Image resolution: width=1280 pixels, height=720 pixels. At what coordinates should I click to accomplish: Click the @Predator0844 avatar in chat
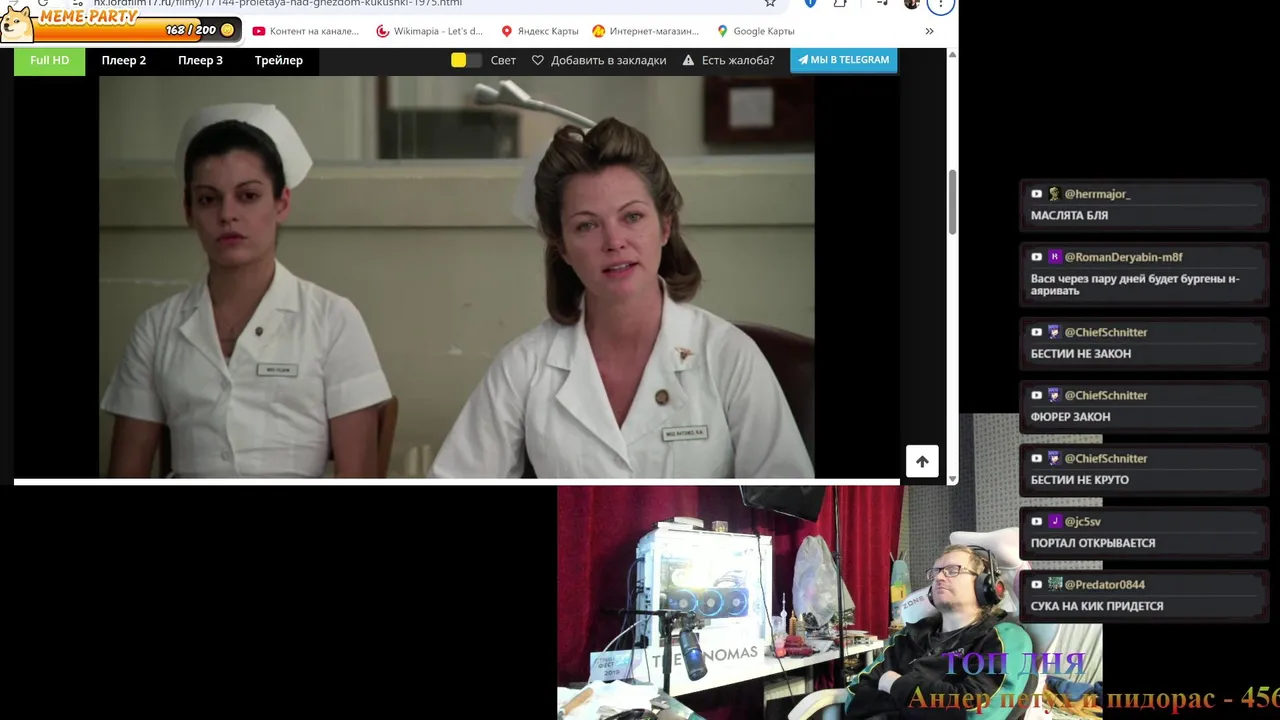[x=1053, y=584]
